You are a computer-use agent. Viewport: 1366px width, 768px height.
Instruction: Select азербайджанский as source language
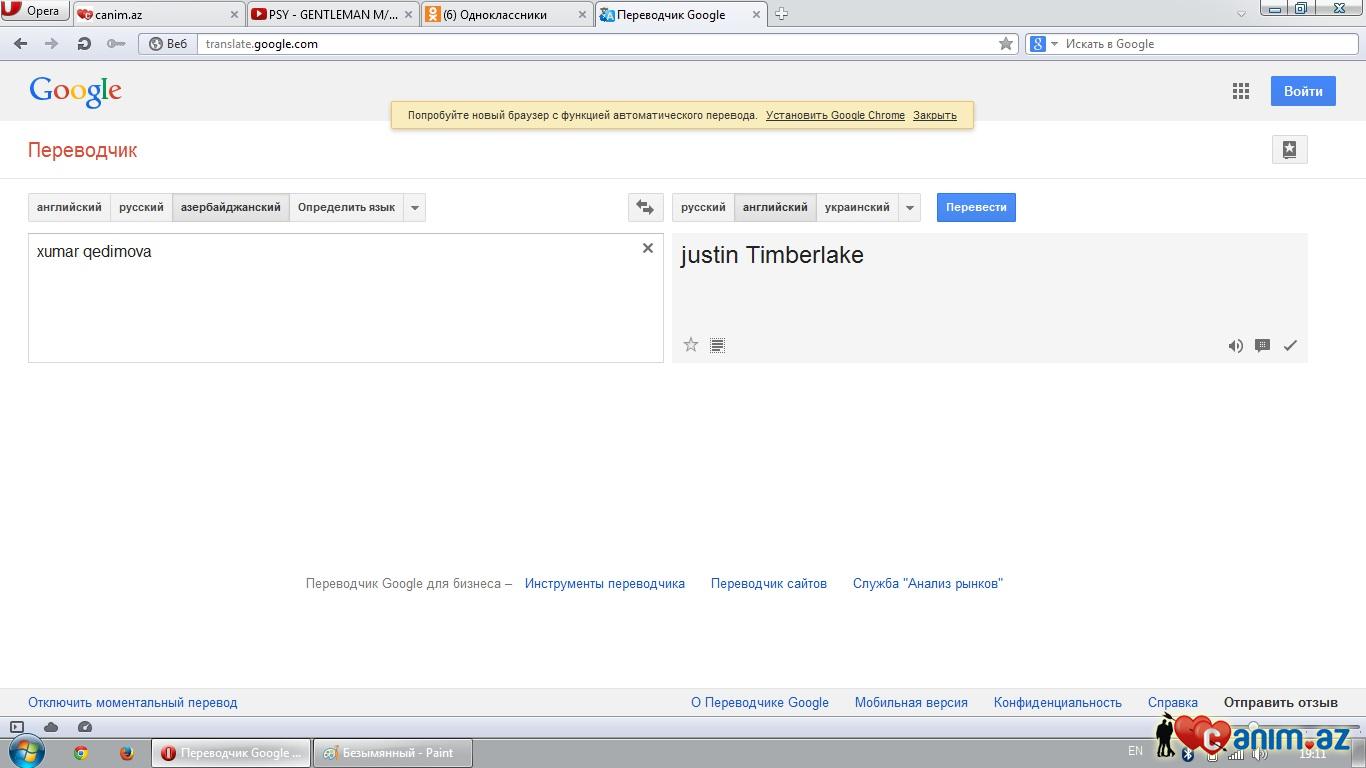pos(231,207)
